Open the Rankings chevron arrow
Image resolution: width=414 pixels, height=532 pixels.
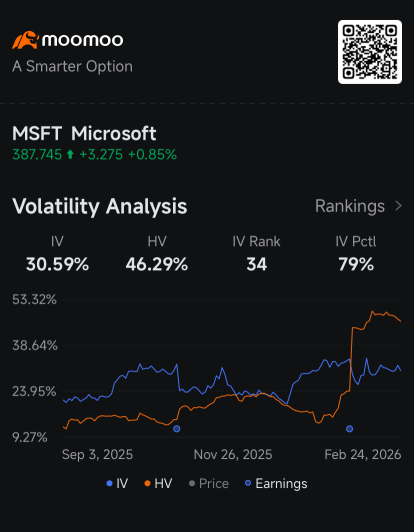tap(399, 206)
